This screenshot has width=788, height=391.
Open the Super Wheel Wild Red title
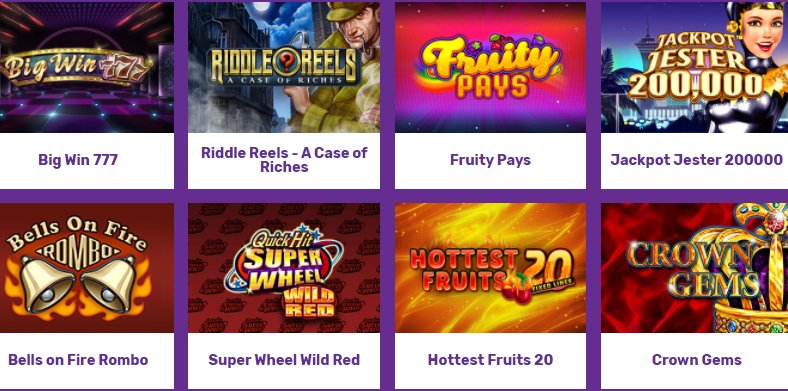click(284, 360)
